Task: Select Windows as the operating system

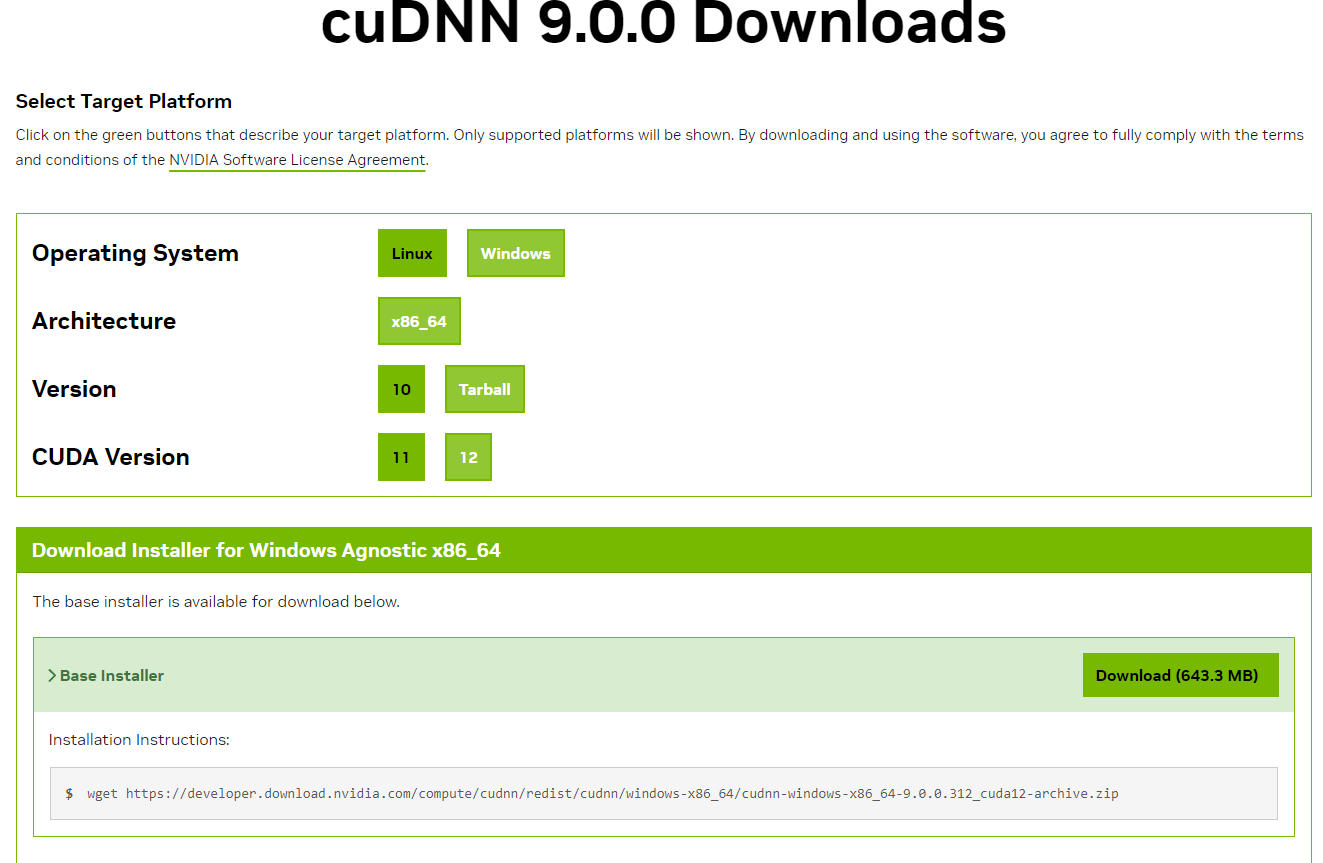Action: pos(515,253)
